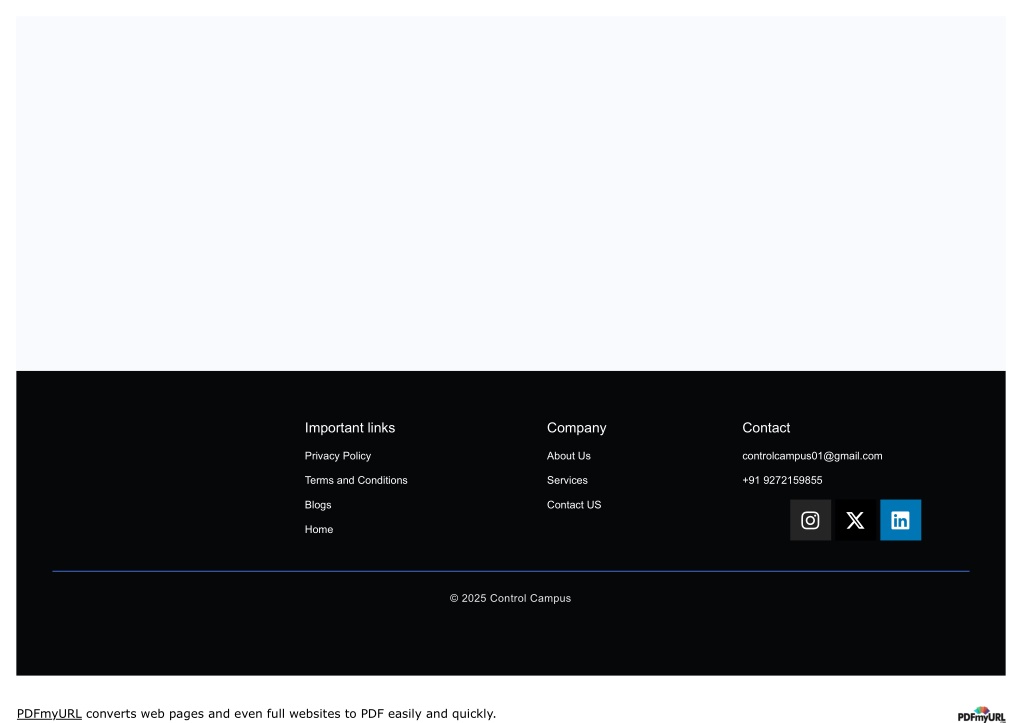The width and height of the screenshot is (1023, 723).
Task: Click the © 2025 Control Campus text
Action: pyautogui.click(x=510, y=598)
